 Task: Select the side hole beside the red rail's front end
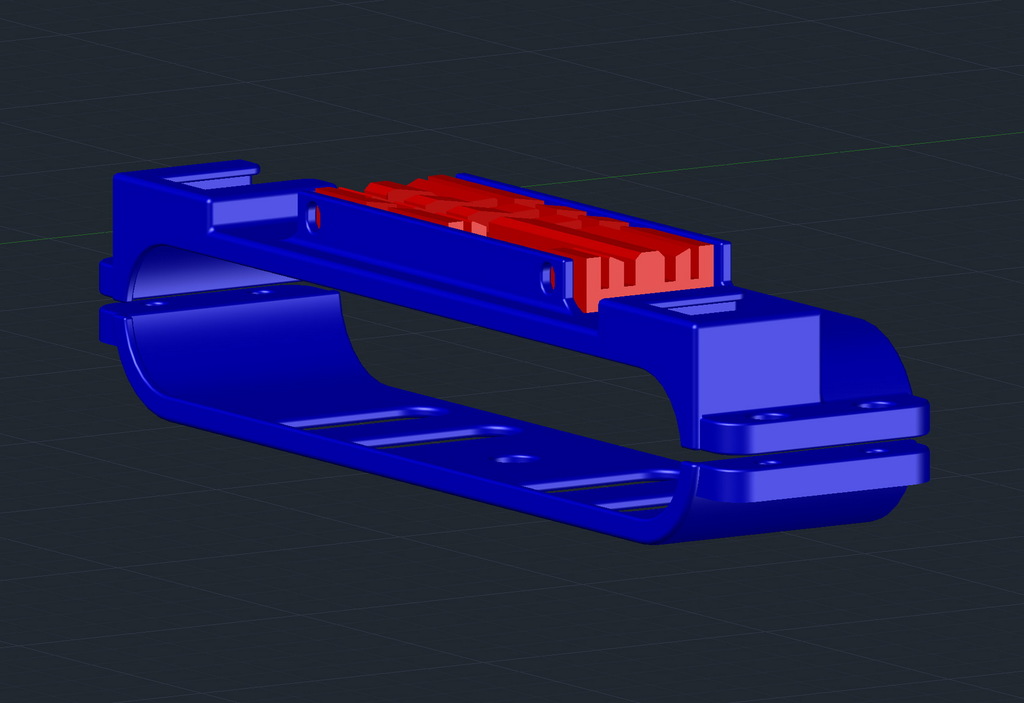point(548,276)
